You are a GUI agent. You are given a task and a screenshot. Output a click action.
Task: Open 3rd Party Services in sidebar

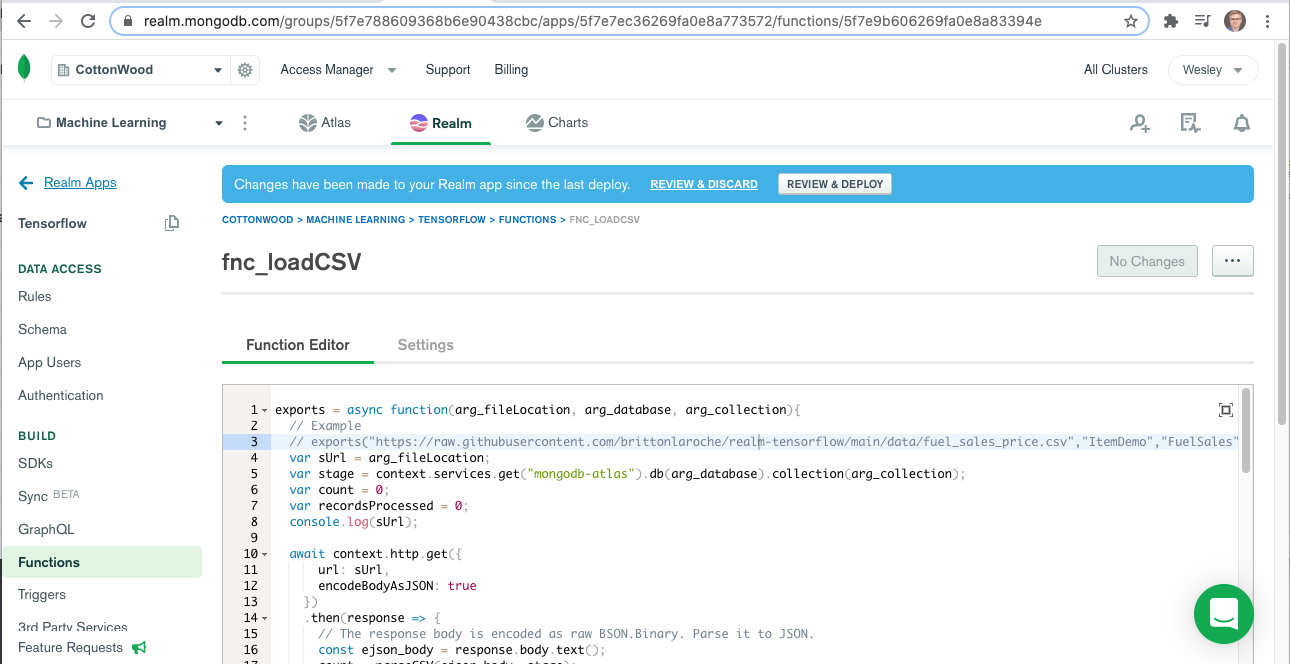tap(73, 627)
